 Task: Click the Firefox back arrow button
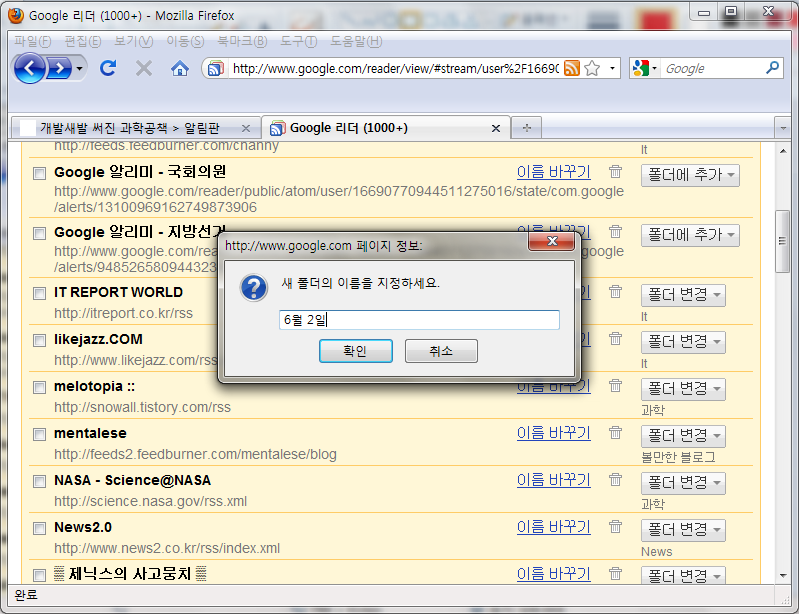[x=30, y=68]
